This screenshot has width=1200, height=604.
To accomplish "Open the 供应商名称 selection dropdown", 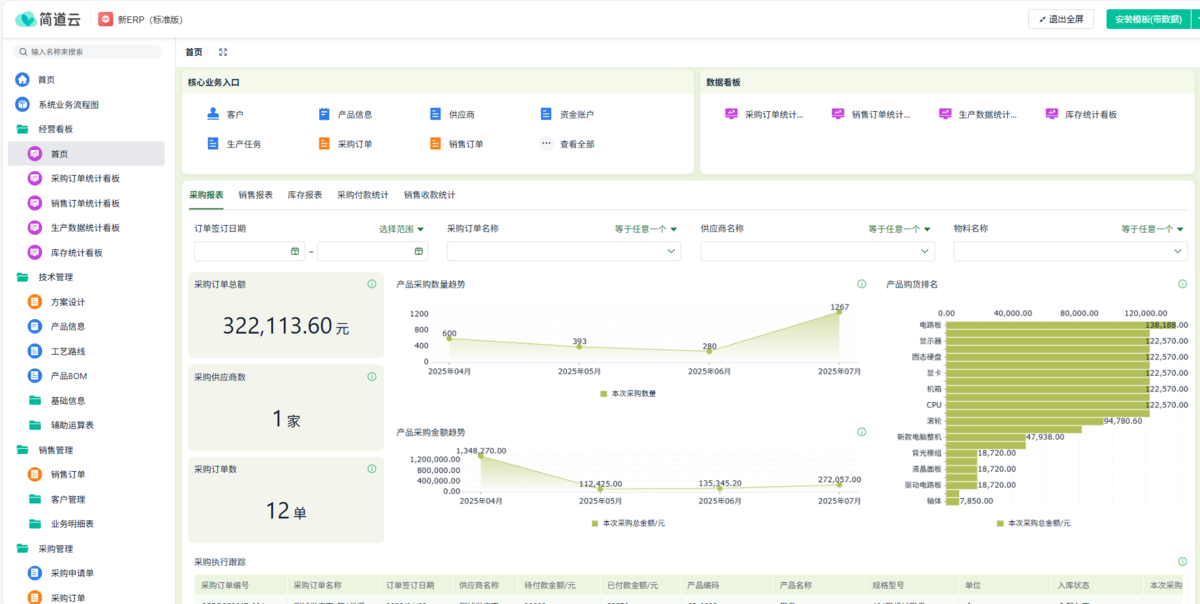I will point(817,251).
